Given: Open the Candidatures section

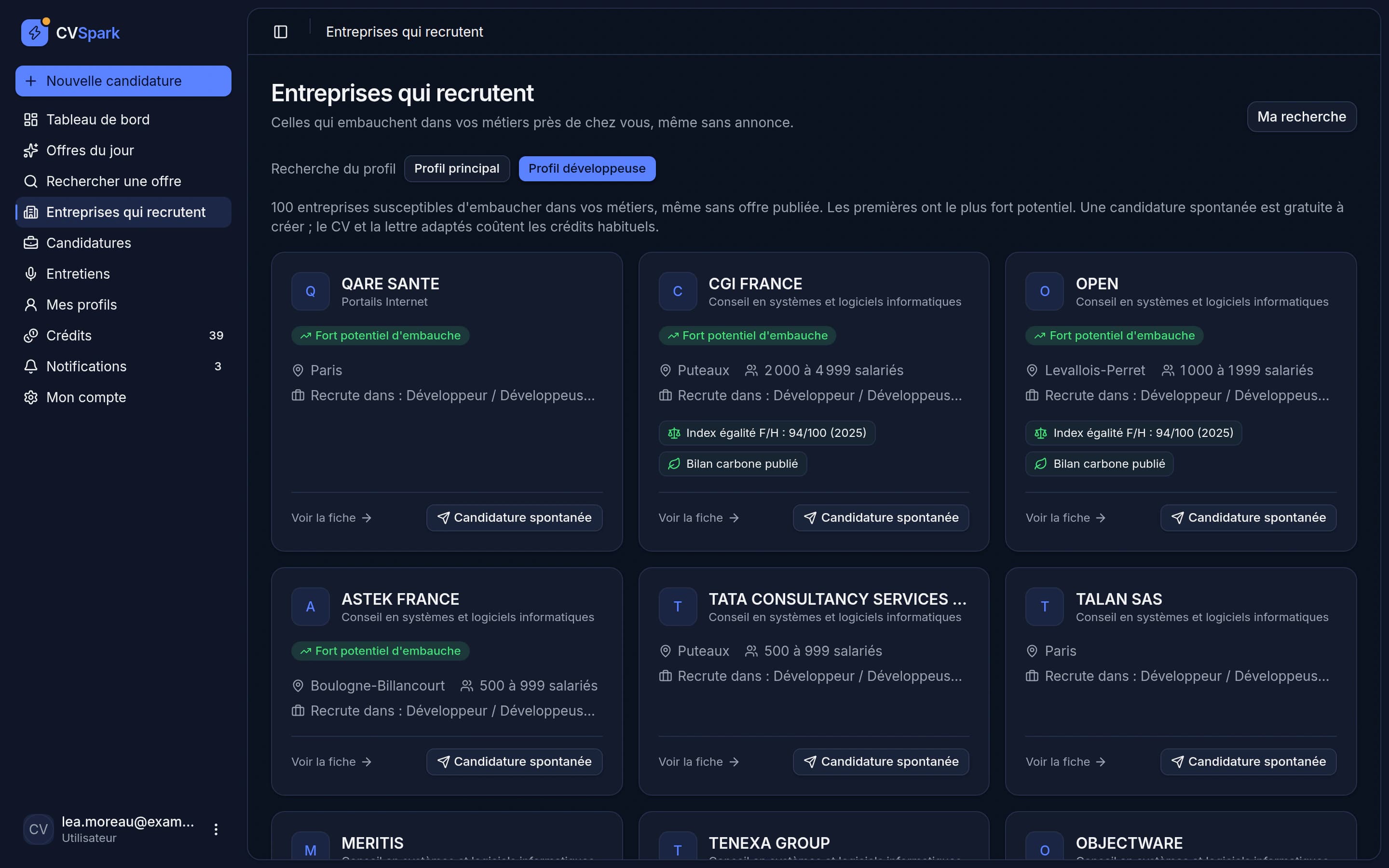Looking at the screenshot, I should click(x=123, y=243).
